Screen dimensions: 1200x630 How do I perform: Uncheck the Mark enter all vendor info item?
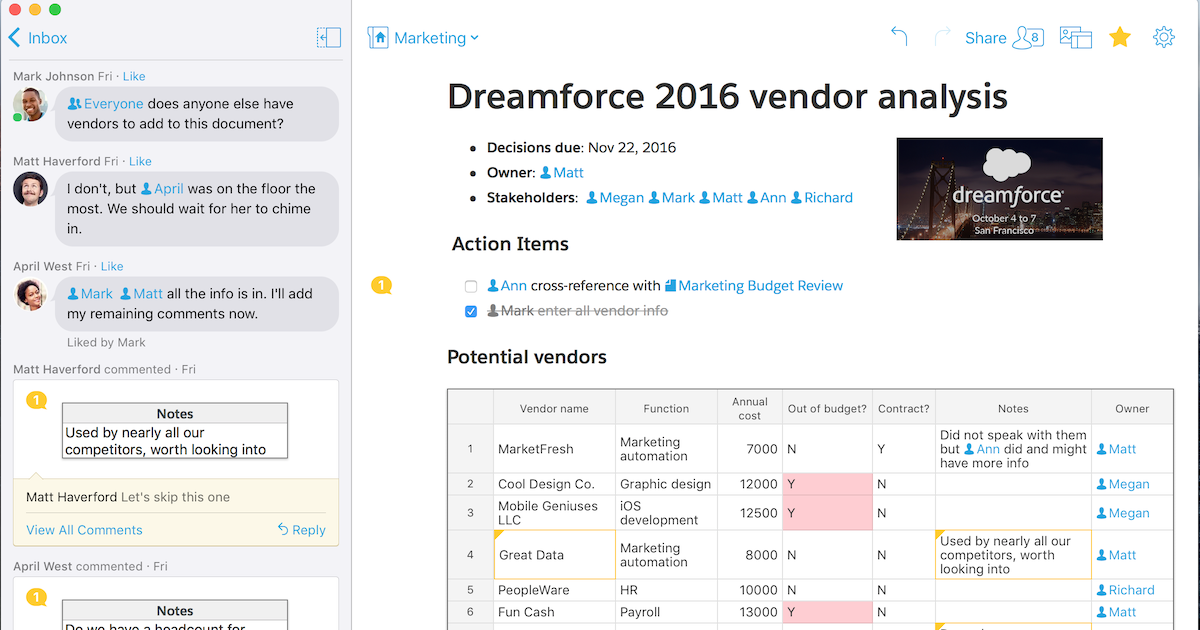click(x=471, y=312)
